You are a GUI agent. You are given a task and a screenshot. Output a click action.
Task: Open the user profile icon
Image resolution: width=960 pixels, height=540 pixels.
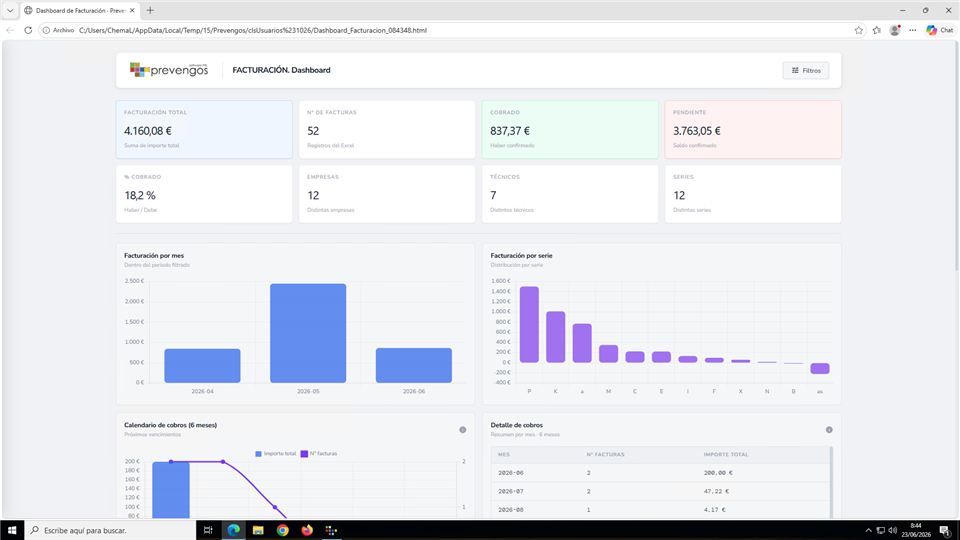pos(895,30)
